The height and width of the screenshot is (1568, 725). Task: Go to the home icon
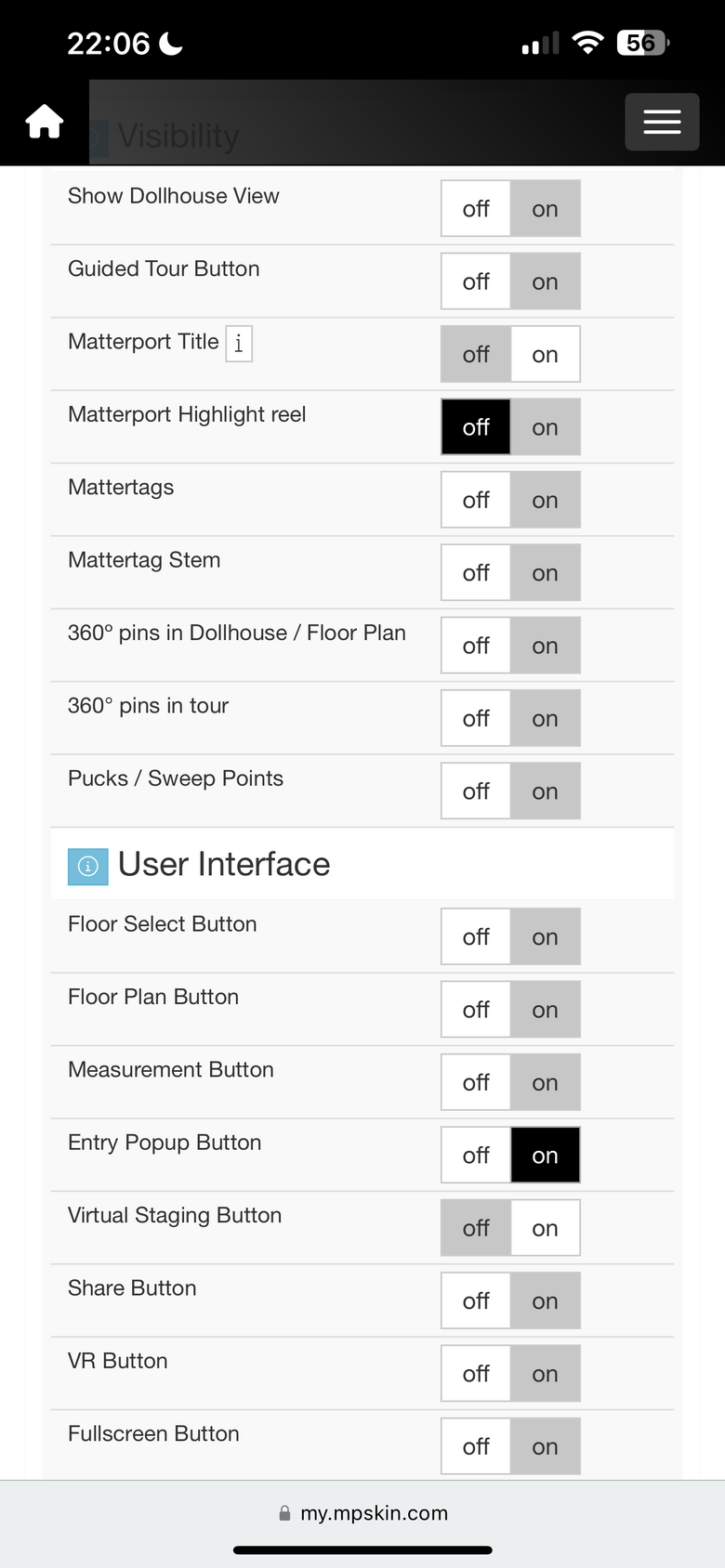pos(45,122)
